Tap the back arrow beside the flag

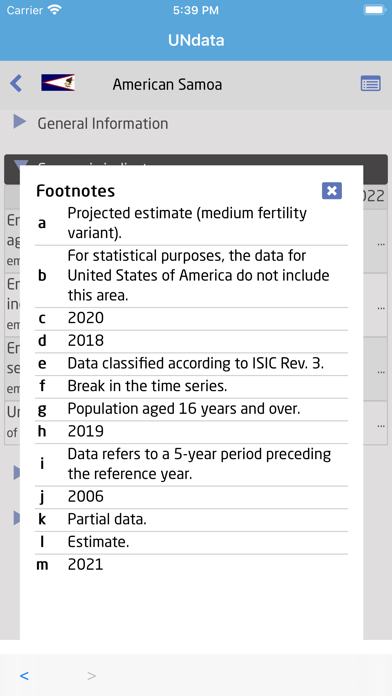16,83
